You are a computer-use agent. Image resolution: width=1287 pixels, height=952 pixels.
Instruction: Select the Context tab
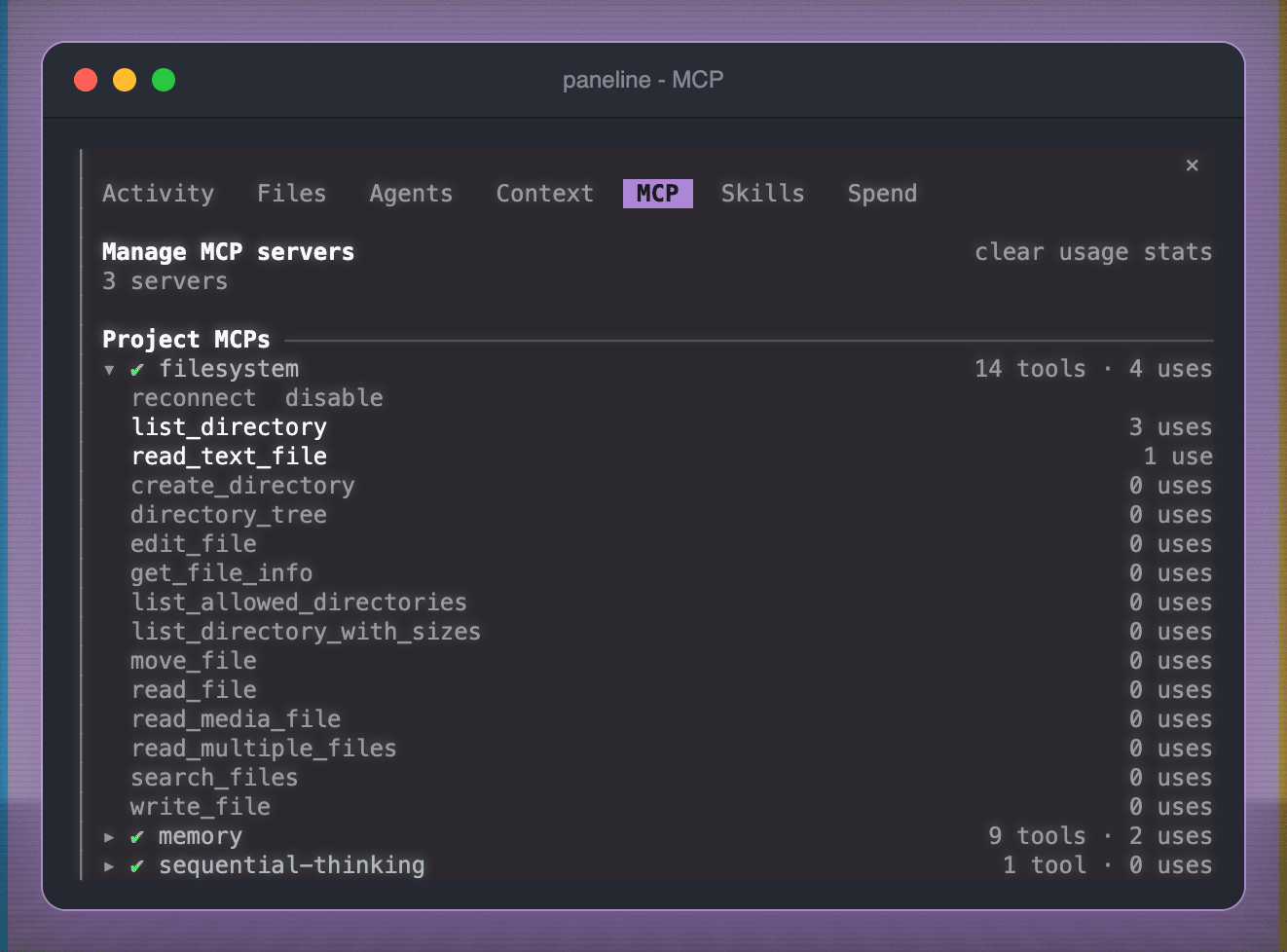tap(545, 194)
